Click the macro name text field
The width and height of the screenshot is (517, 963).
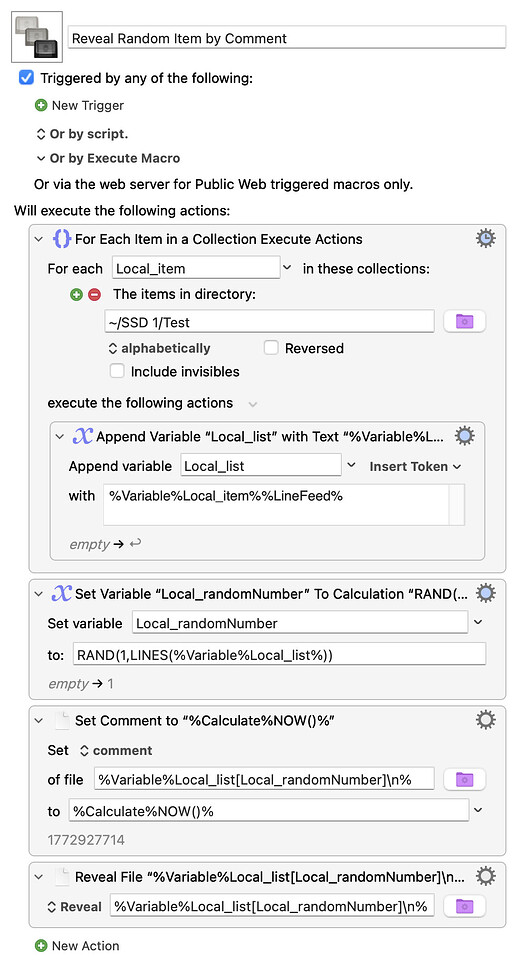pyautogui.click(x=287, y=38)
